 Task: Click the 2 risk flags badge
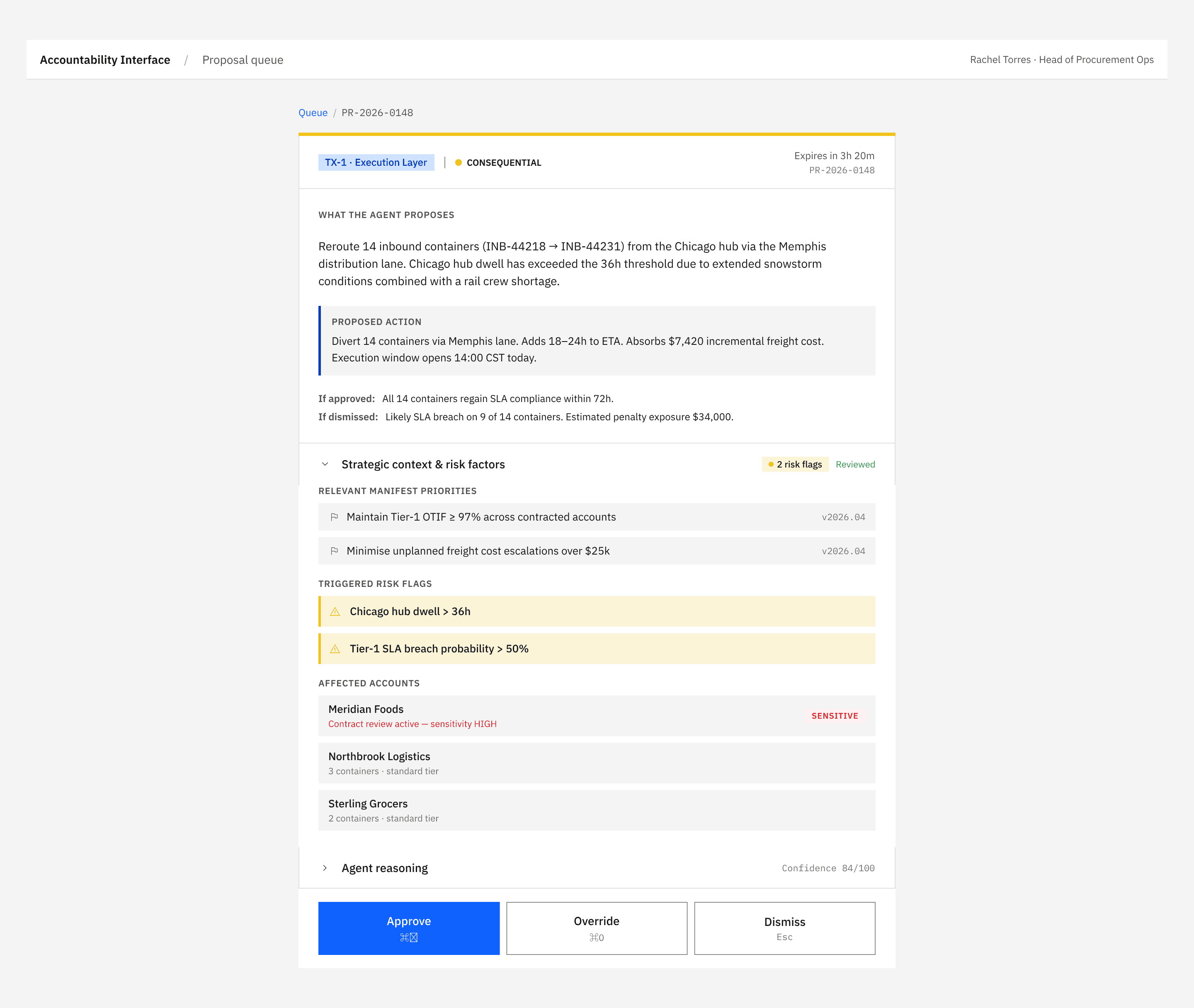click(795, 465)
